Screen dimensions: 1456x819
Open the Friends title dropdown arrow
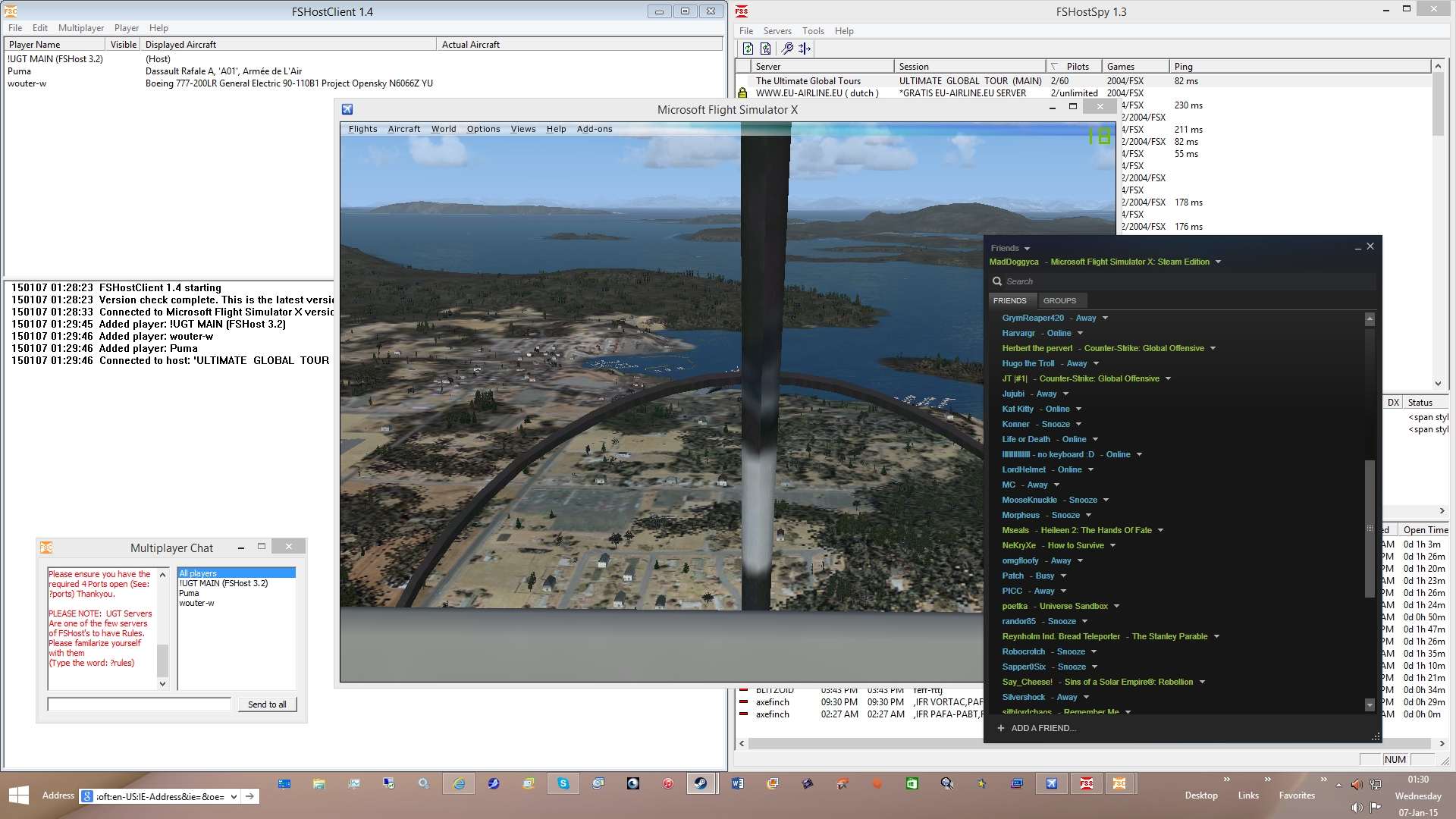coord(1028,249)
